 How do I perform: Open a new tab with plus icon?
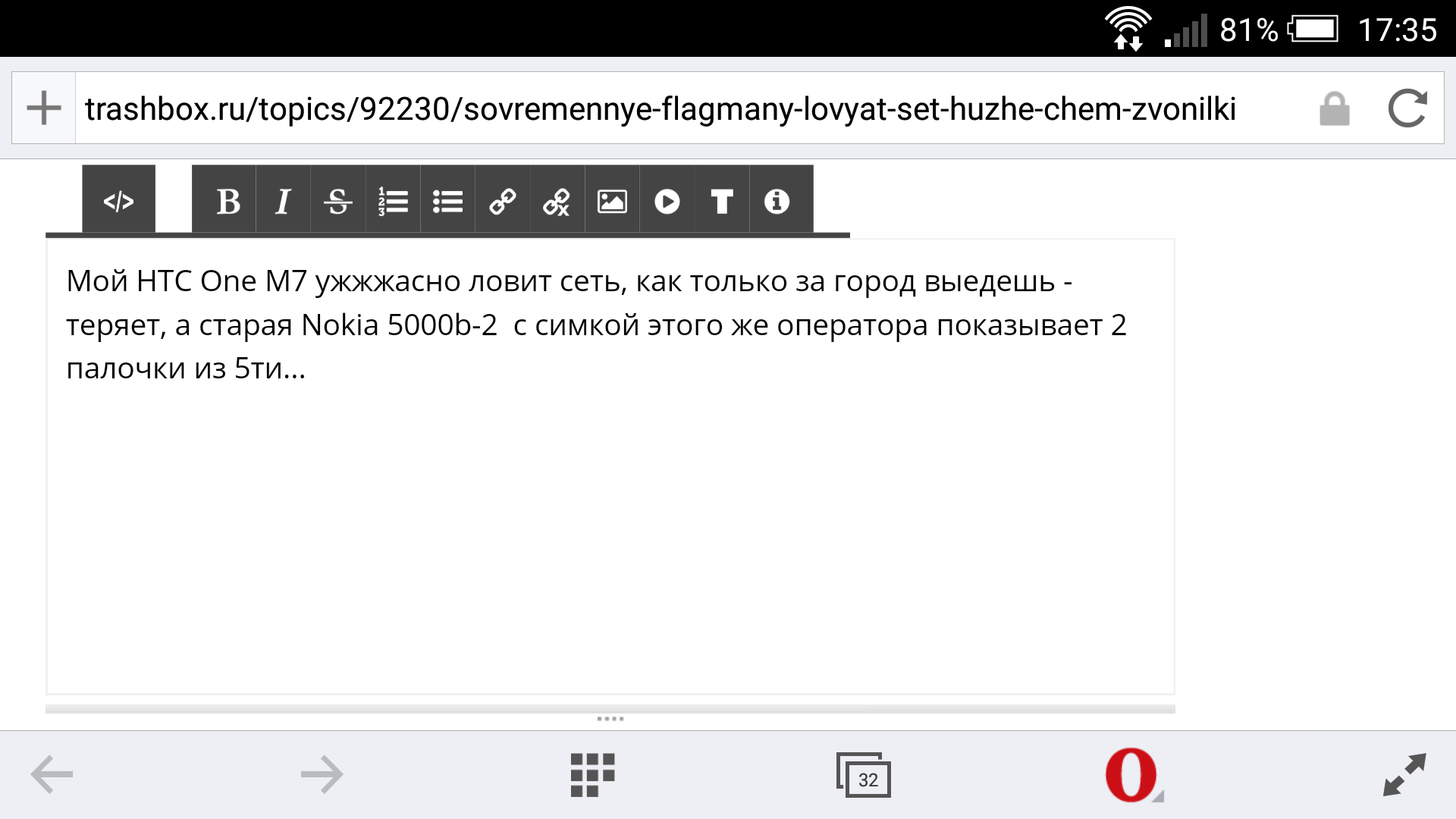tap(44, 108)
